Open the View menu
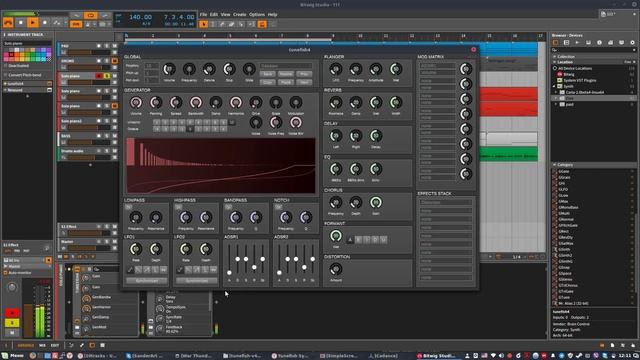This screenshot has width=640, height=360. pyautogui.click(x=225, y=14)
